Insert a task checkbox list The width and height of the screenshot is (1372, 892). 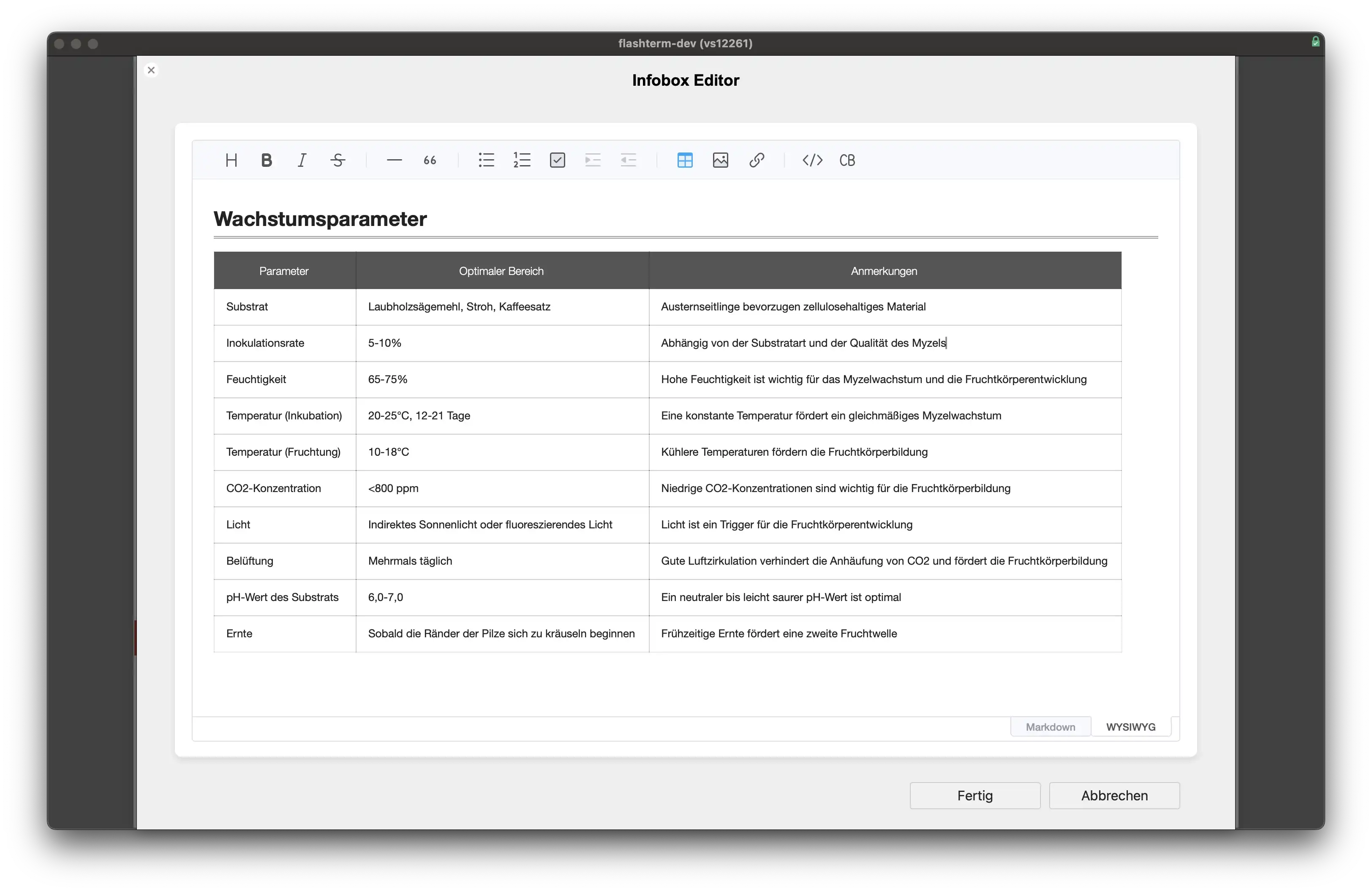pyautogui.click(x=558, y=160)
